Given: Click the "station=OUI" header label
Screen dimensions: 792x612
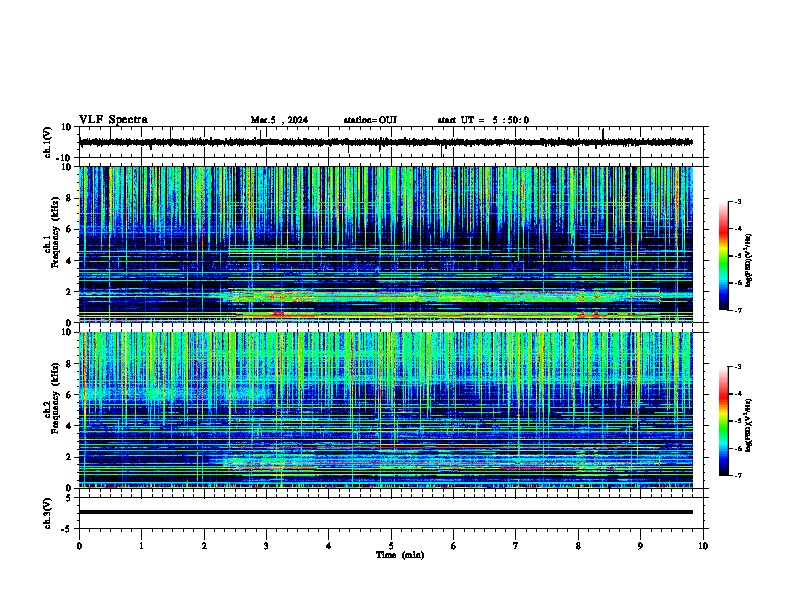Looking at the screenshot, I should pyautogui.click(x=370, y=120).
